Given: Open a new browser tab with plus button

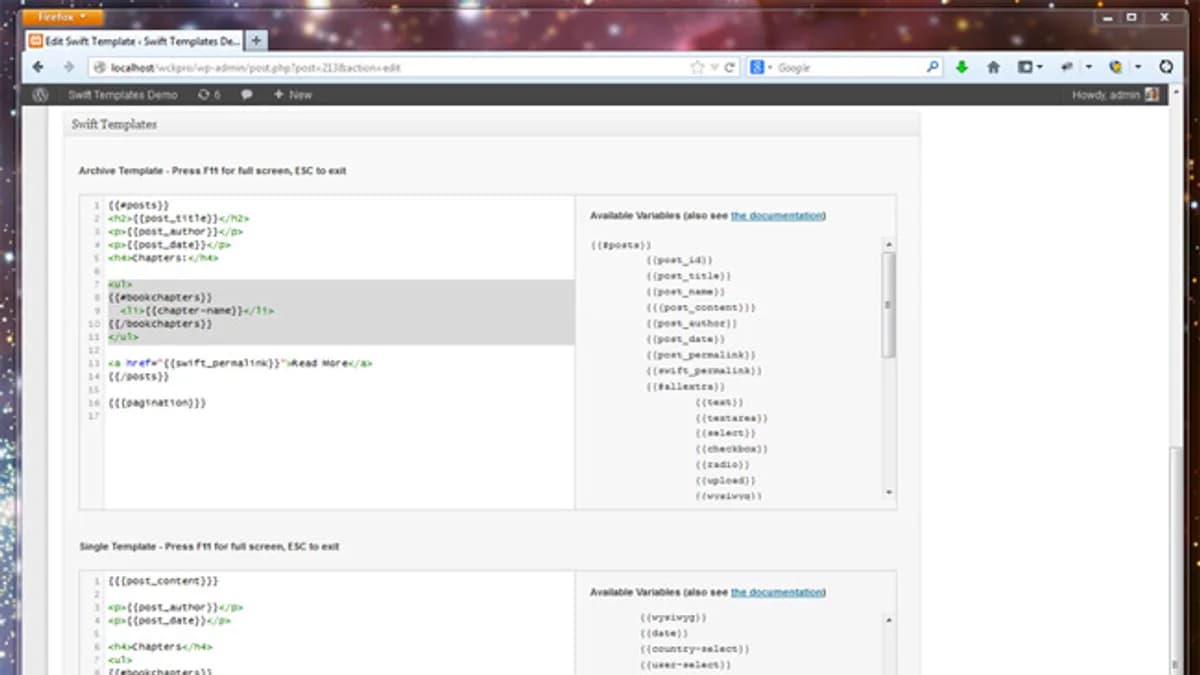Looking at the screenshot, I should tap(257, 41).
